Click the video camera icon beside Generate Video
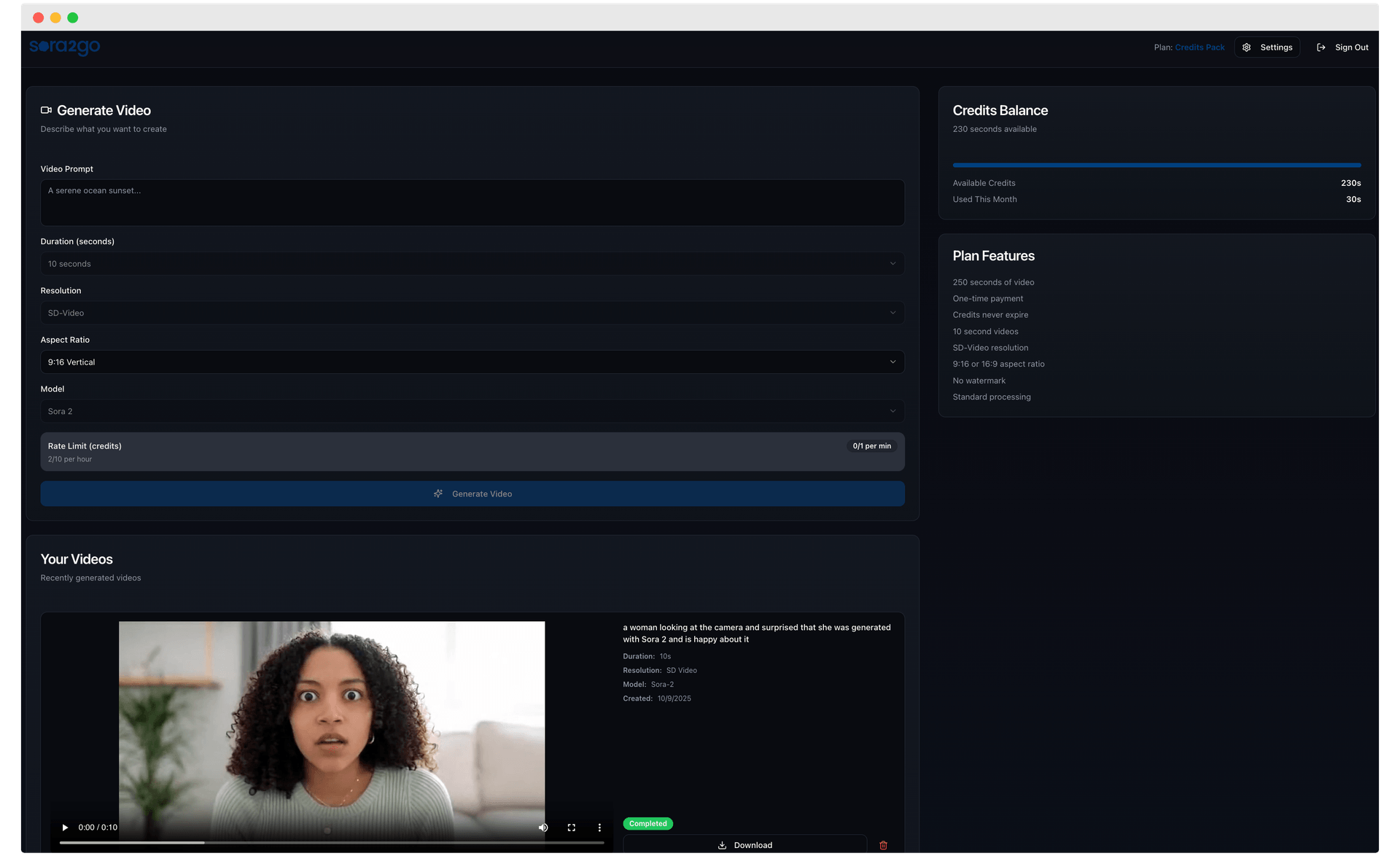This screenshot has height=856, width=1400. [x=46, y=110]
